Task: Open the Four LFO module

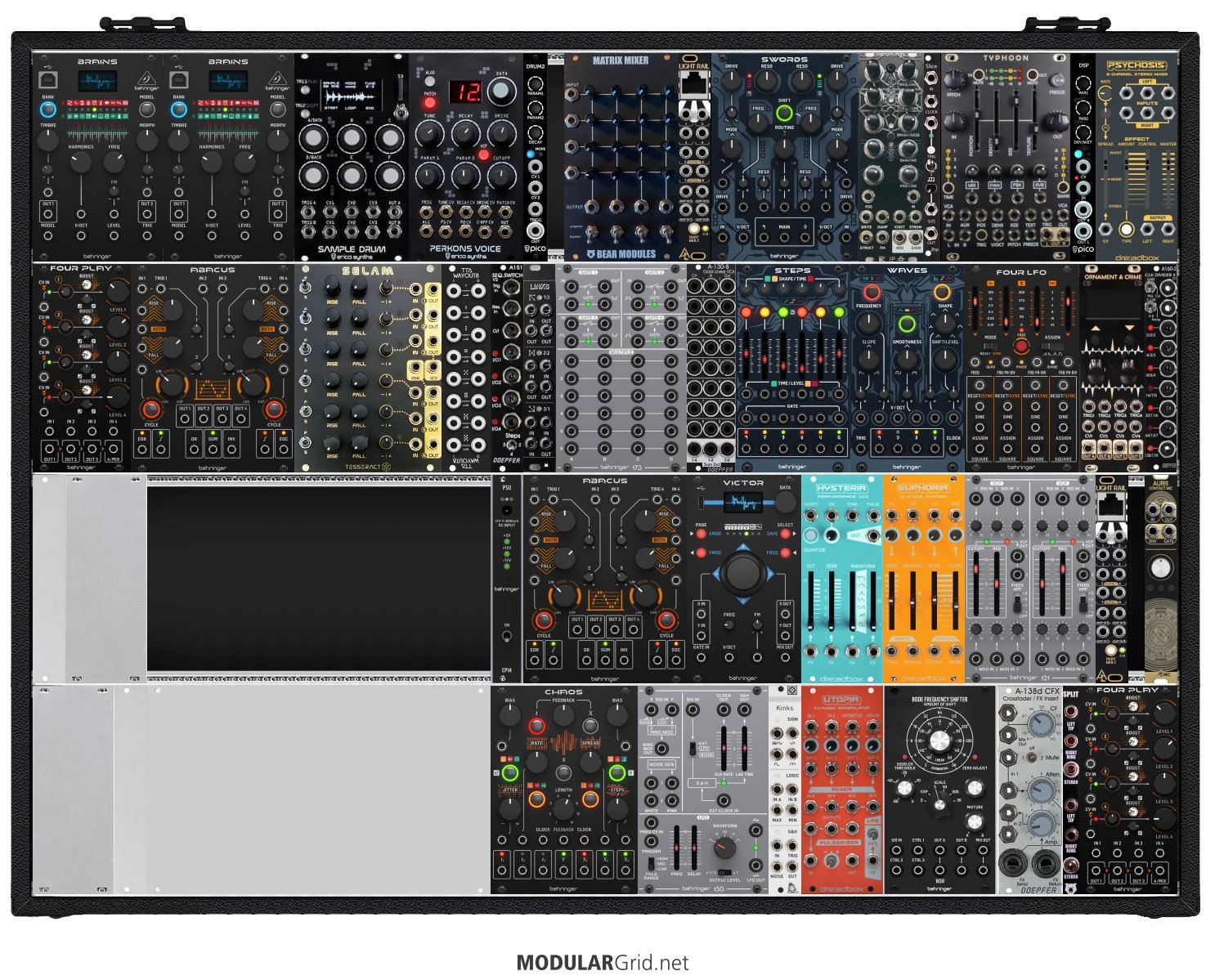Action: (1022, 368)
